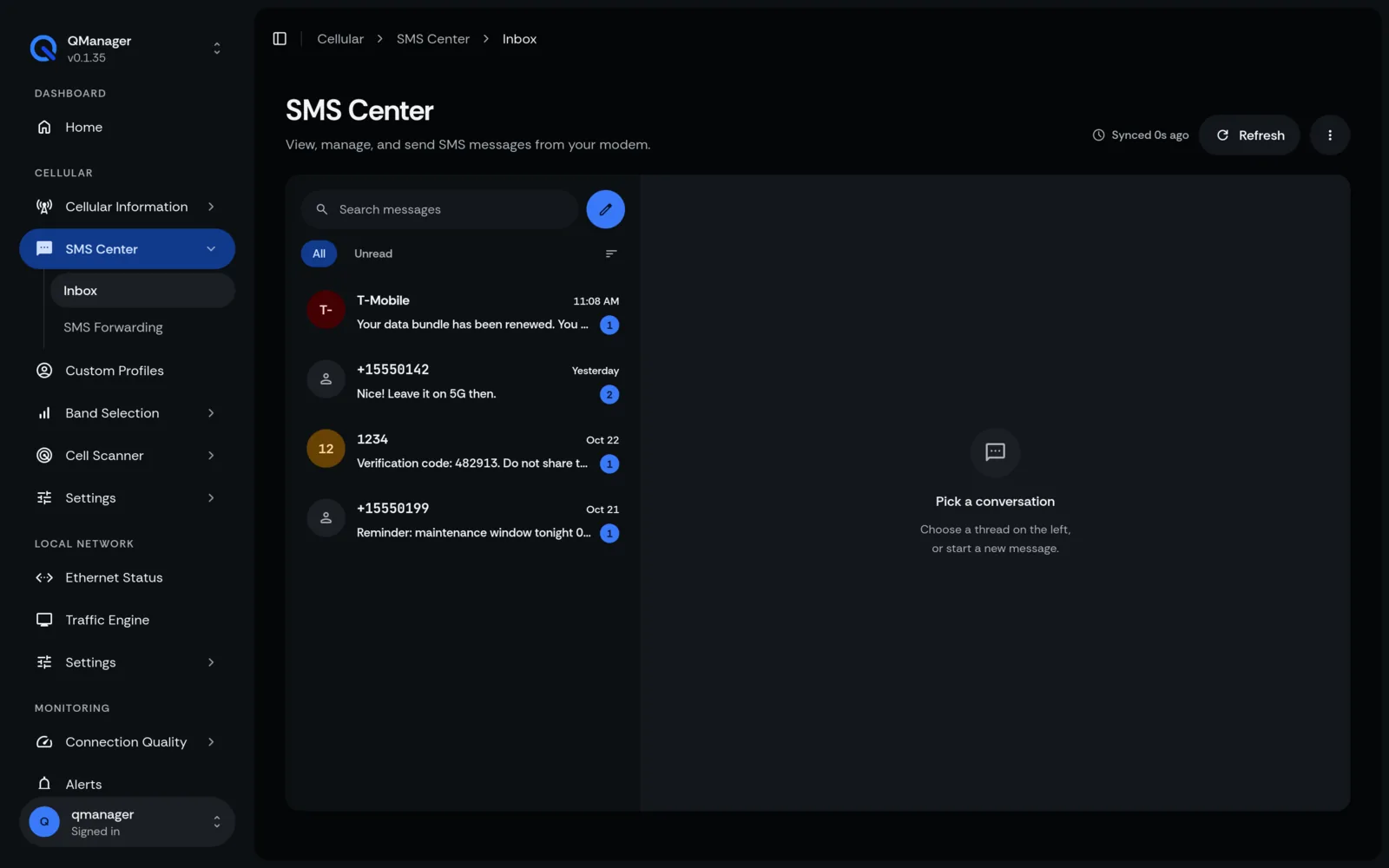Go to Cellular in the breadcrumb
The width and height of the screenshot is (1389, 868).
click(340, 39)
